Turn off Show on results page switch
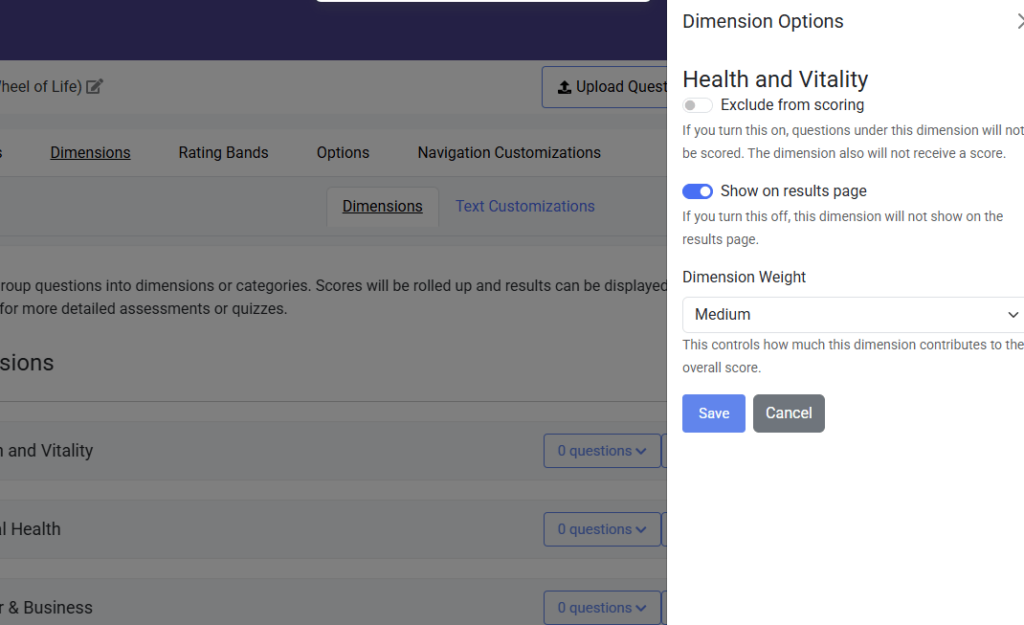This screenshot has height=625, width=1024. pyautogui.click(x=698, y=191)
